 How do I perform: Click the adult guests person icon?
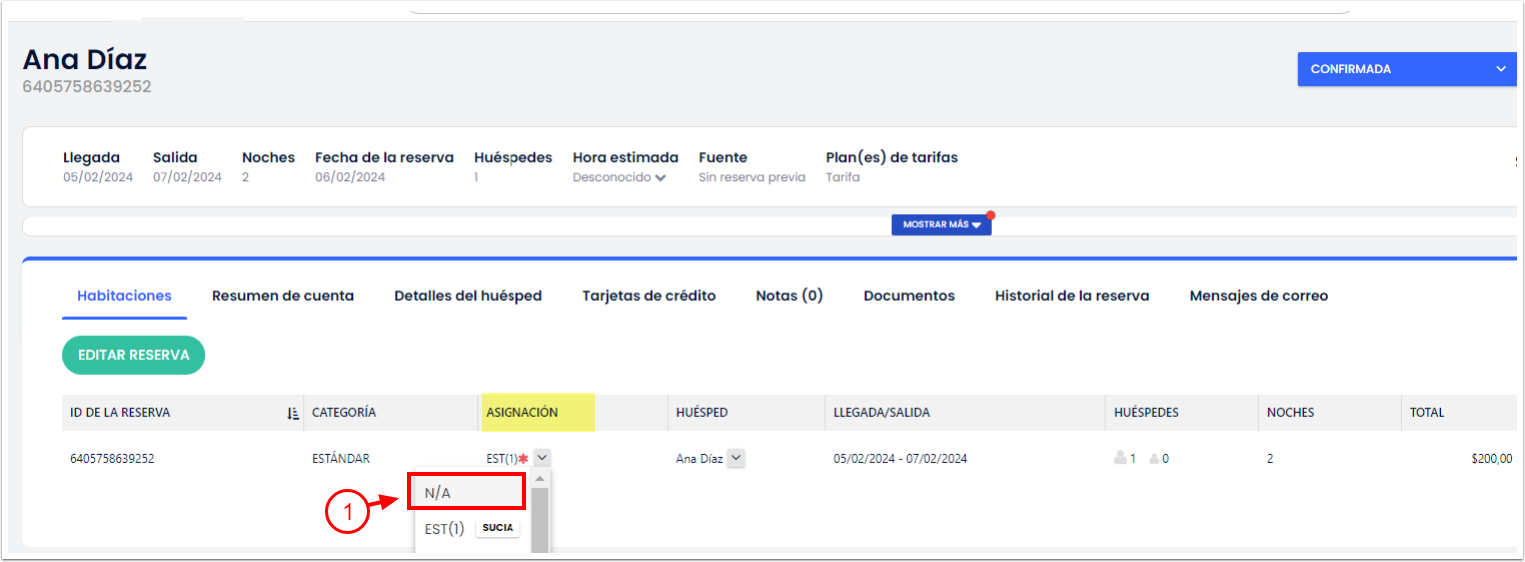tap(1120, 459)
